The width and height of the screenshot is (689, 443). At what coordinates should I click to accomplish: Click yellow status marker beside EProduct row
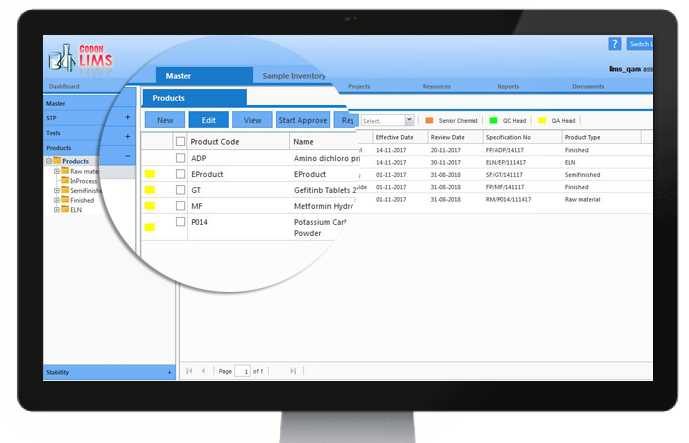pyautogui.click(x=150, y=174)
